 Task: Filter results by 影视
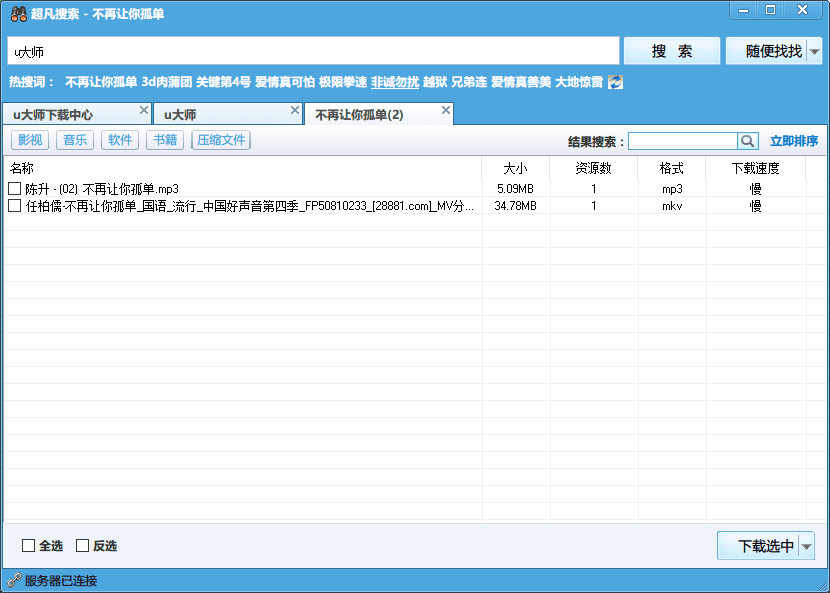tap(30, 140)
